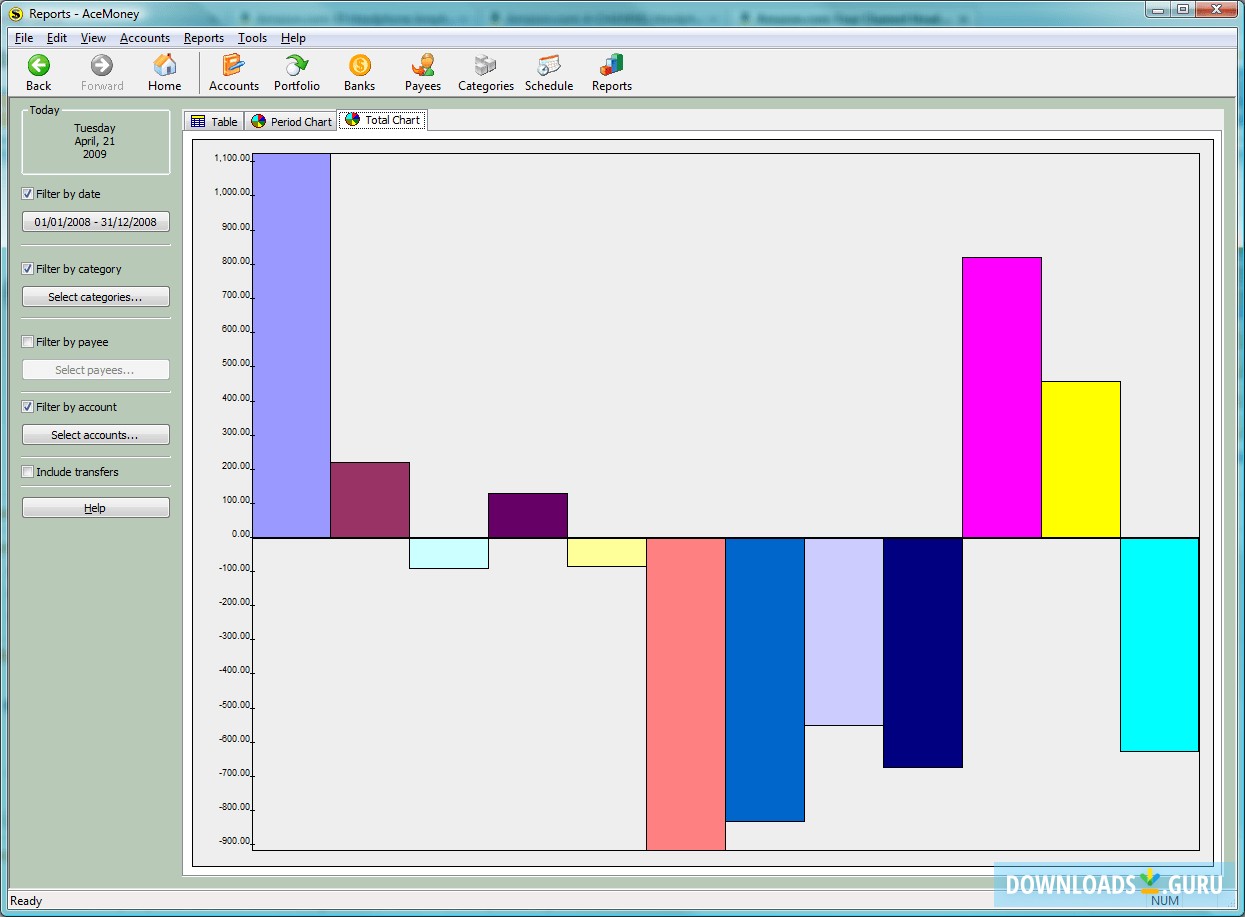Toggle the Filter by date checkbox
Image resolution: width=1245 pixels, height=917 pixels.
28,194
